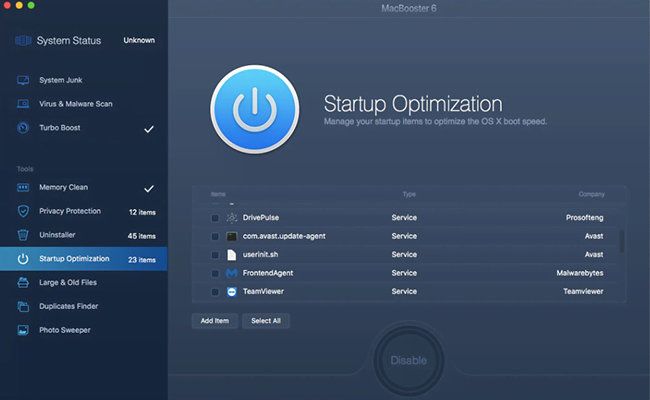Open System Junk section
The width and height of the screenshot is (650, 400).
click(84, 80)
